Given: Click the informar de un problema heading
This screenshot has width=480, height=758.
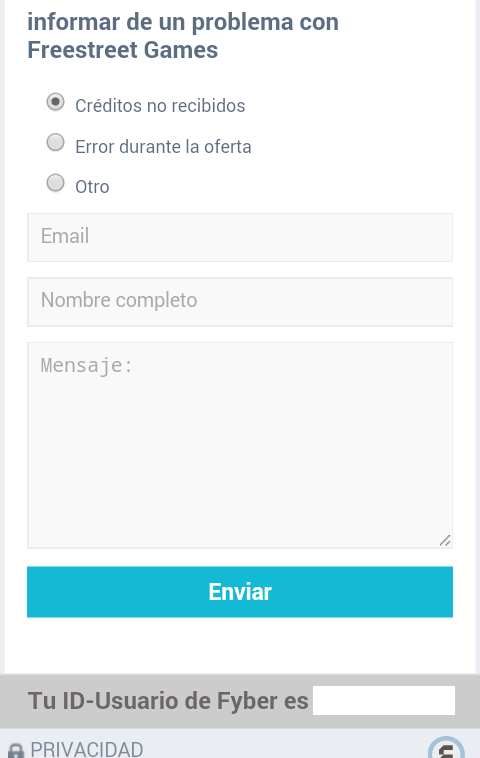Looking at the screenshot, I should 183,36.
